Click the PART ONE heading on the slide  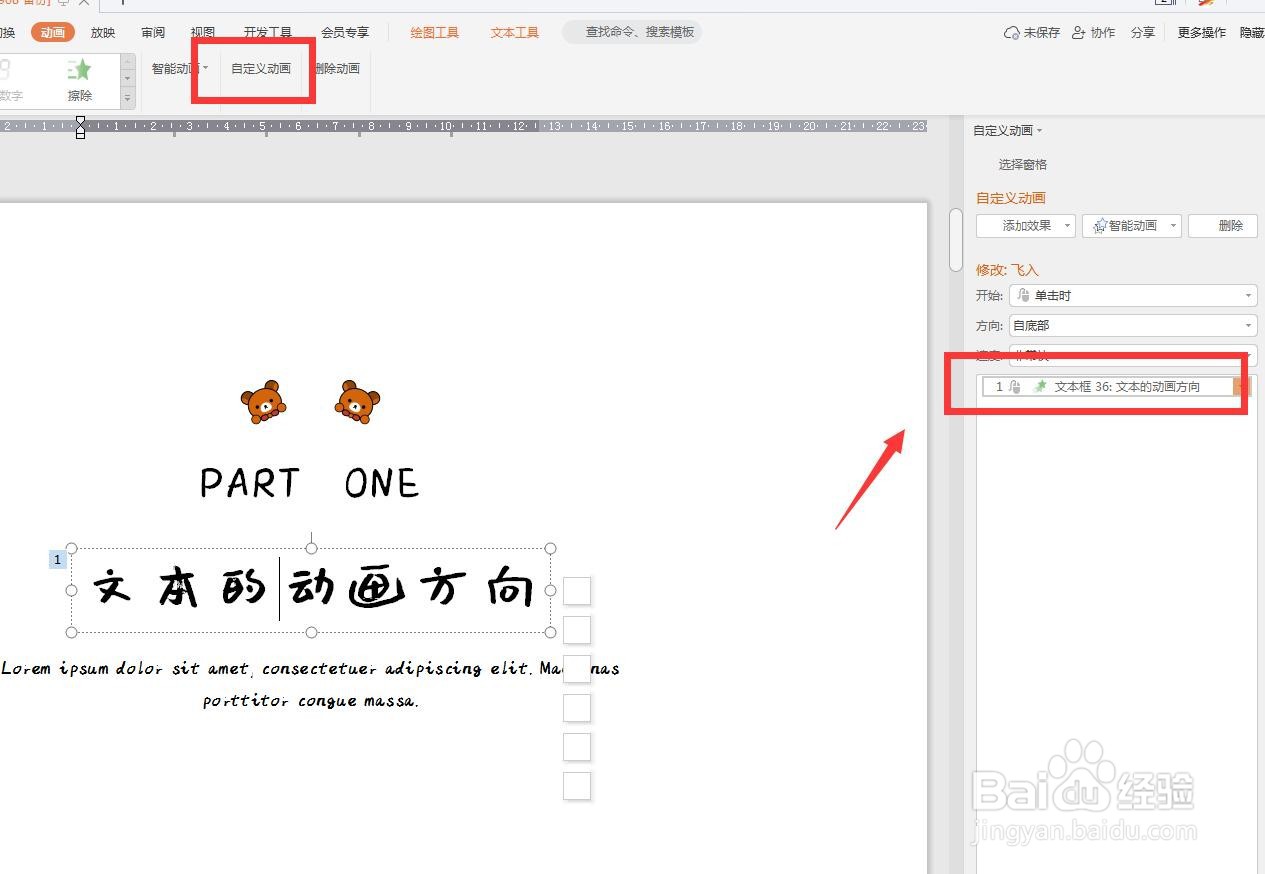(309, 483)
